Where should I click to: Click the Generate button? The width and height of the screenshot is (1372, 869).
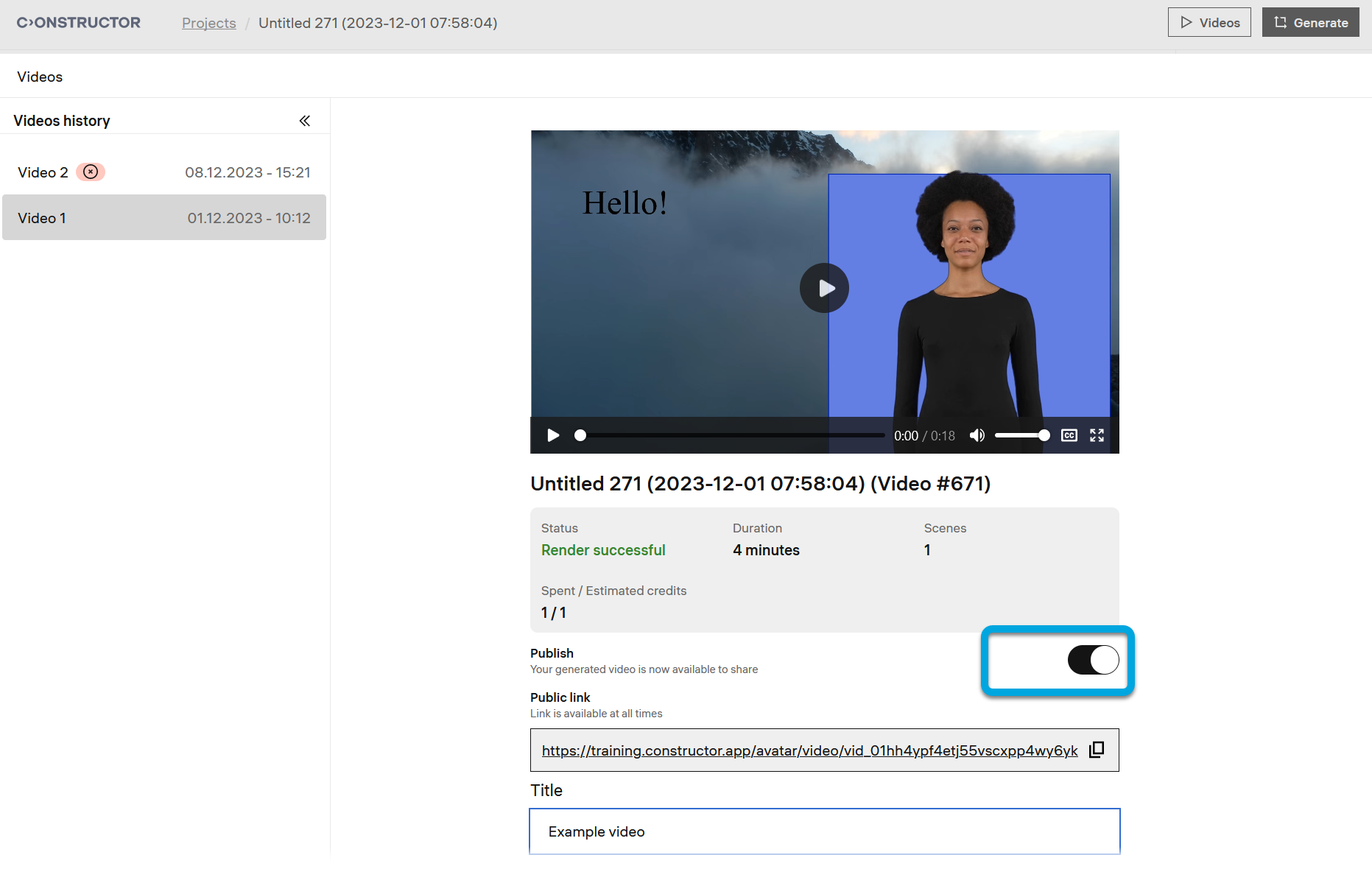1310,23
